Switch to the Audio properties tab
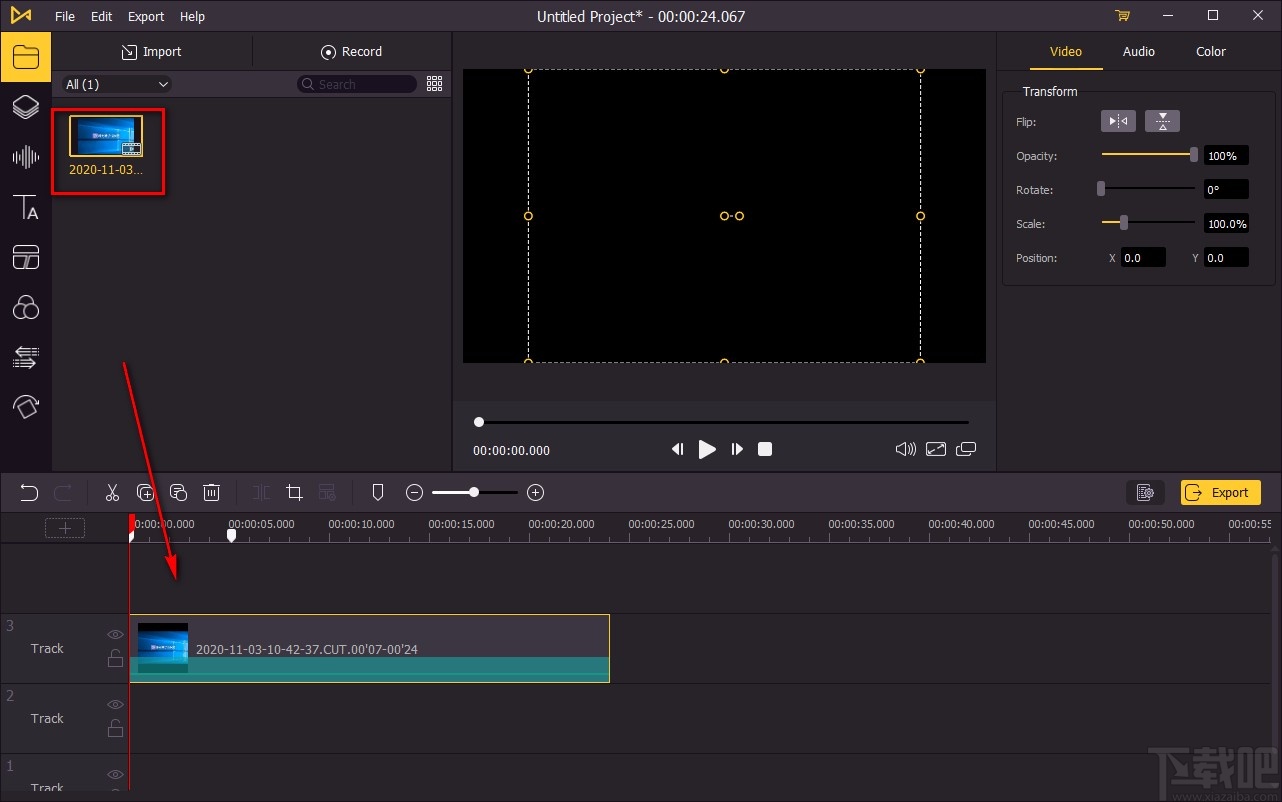Screen dimensions: 1282x802 (1138, 52)
